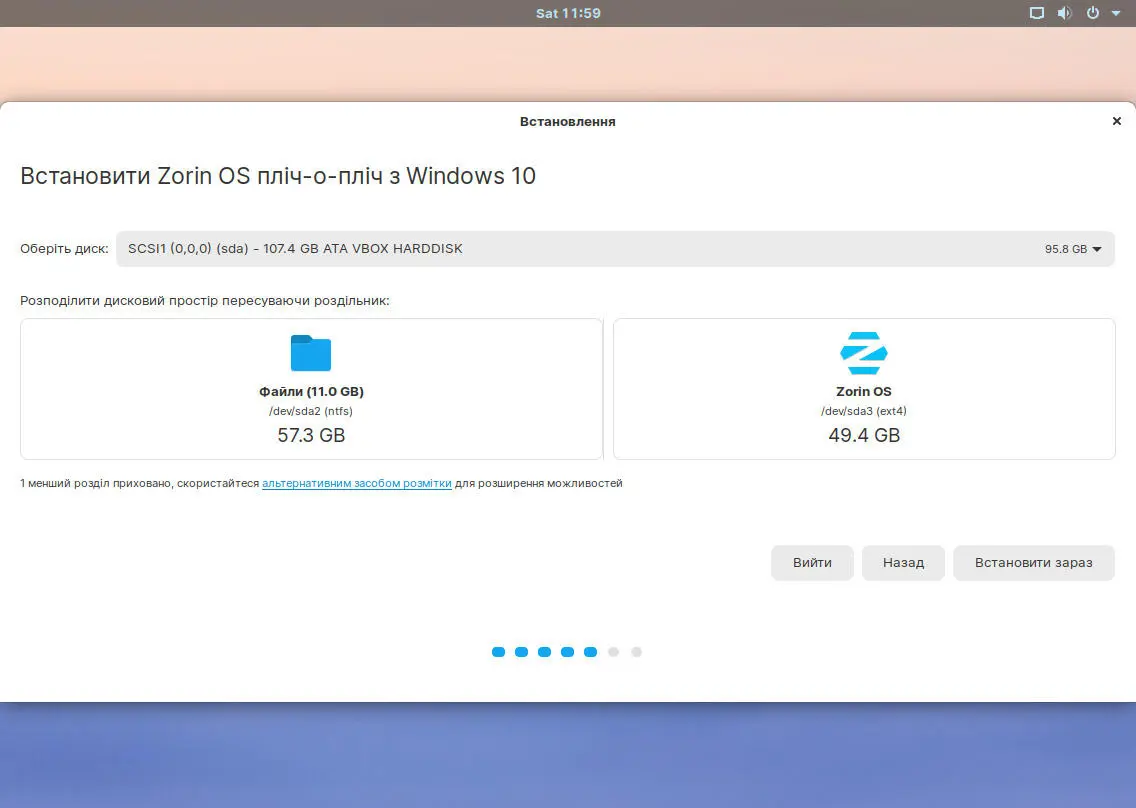Screen dimensions: 1136x808
Task: Close the Встановлення installer window
Action: point(1116,121)
